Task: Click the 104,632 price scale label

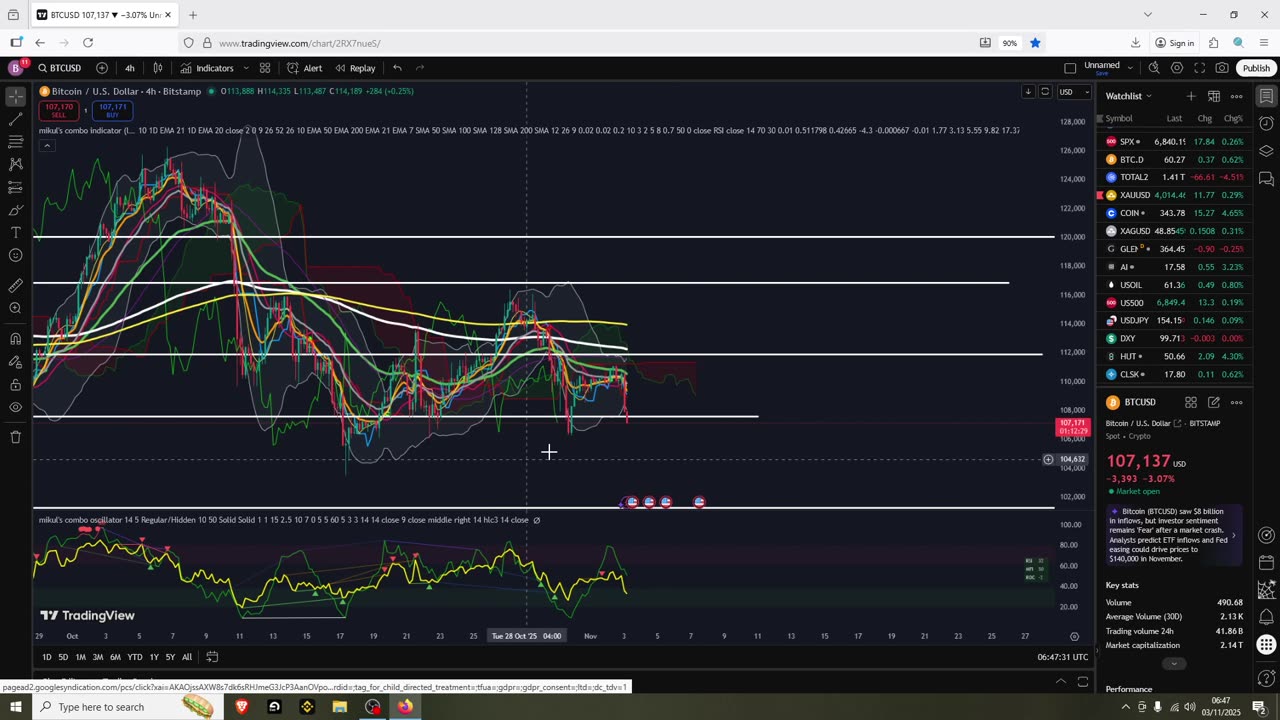Action: tap(1072, 460)
